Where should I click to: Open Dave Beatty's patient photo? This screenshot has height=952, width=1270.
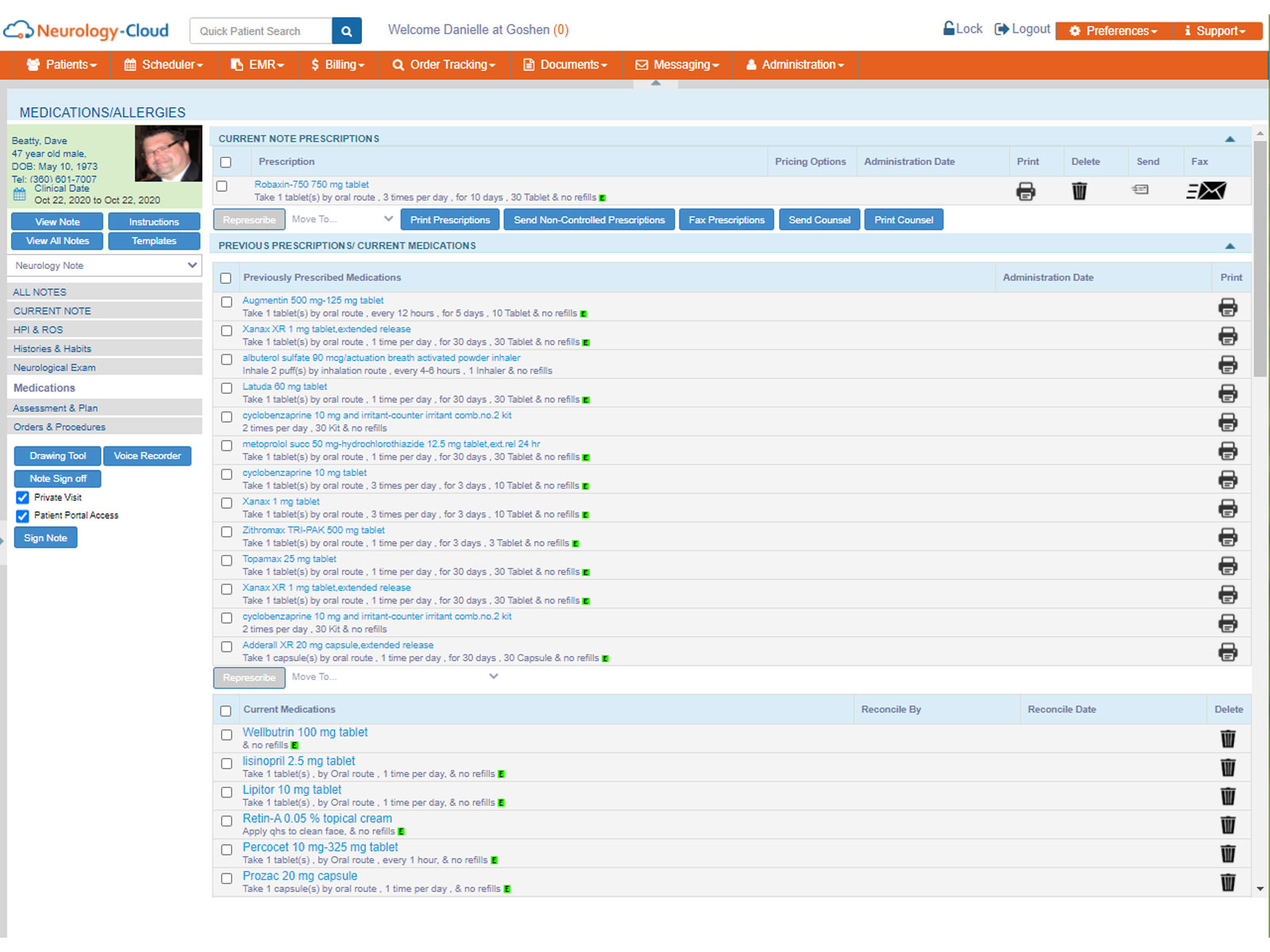point(168,154)
